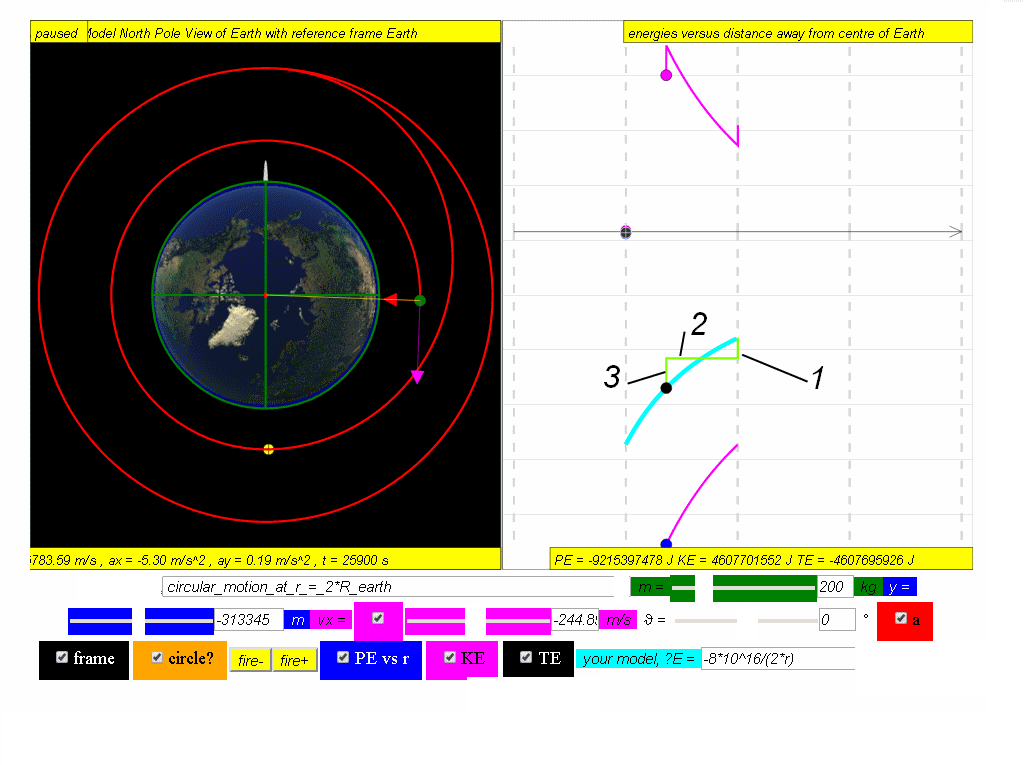This screenshot has width=1024, height=765.
Task: Click the green 'm =' label
Action: [649, 587]
